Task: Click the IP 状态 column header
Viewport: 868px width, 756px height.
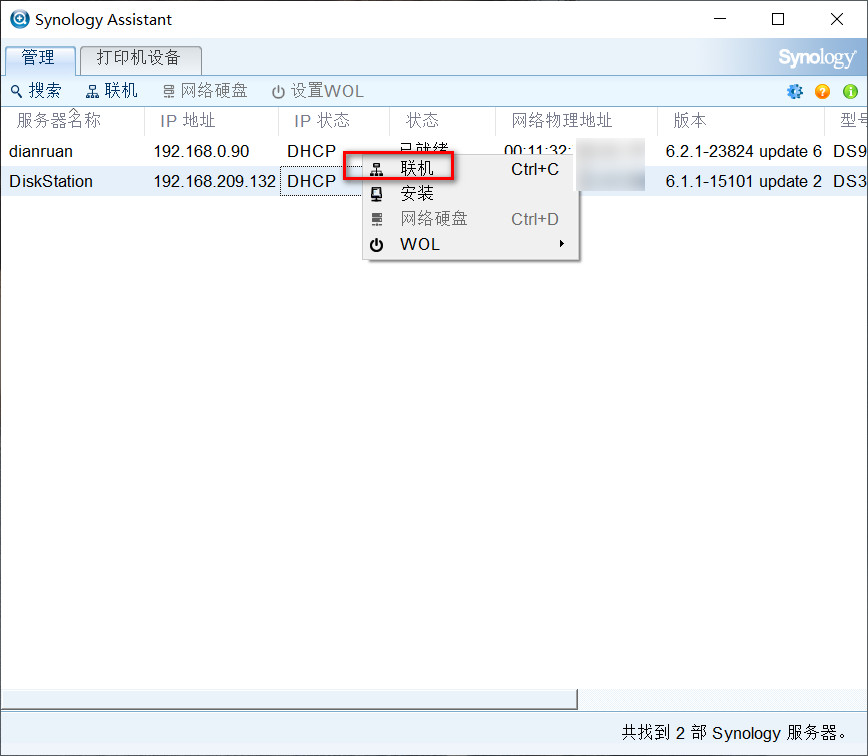Action: click(x=334, y=121)
